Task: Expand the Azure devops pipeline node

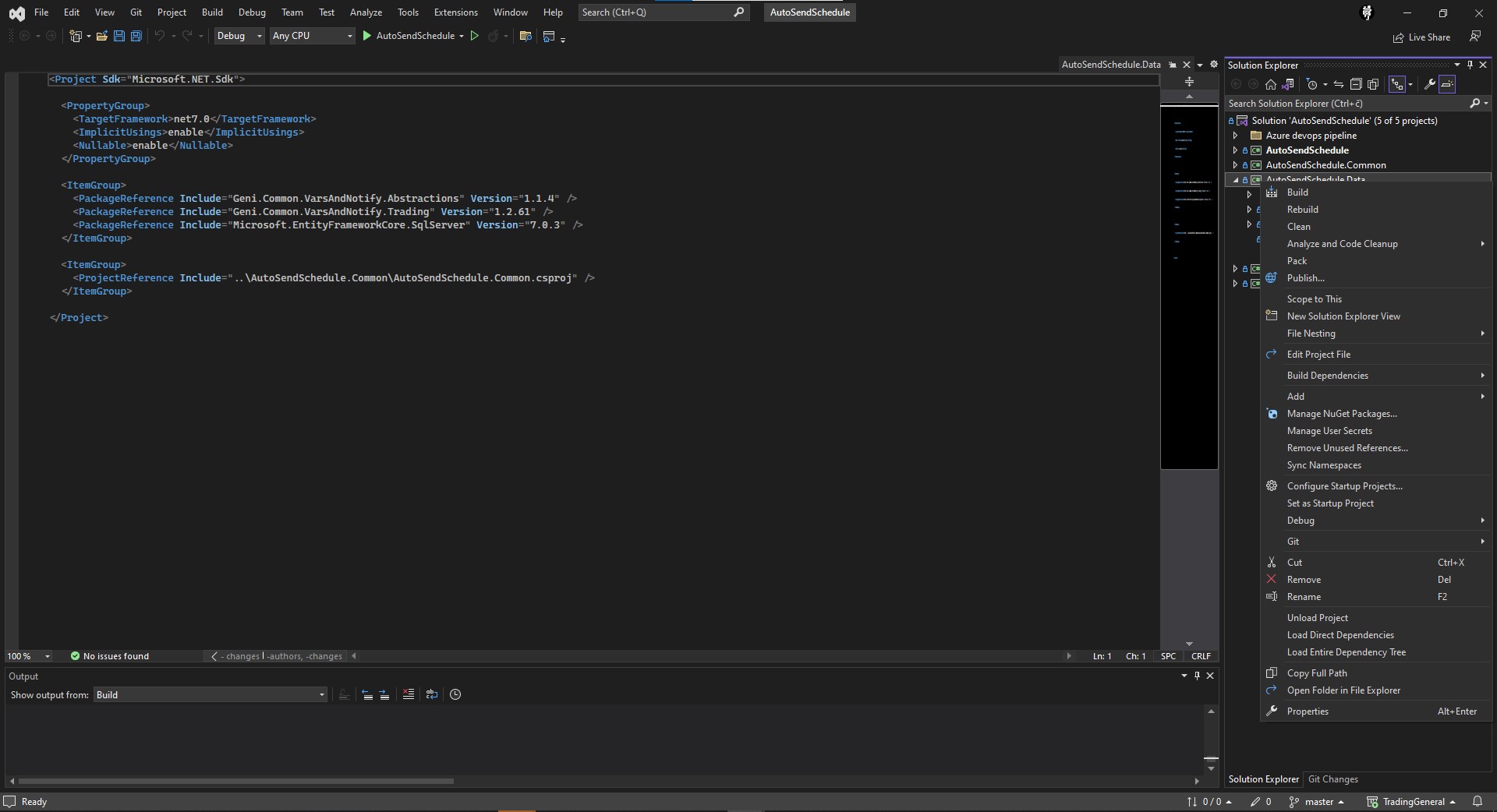Action: tap(1236, 135)
